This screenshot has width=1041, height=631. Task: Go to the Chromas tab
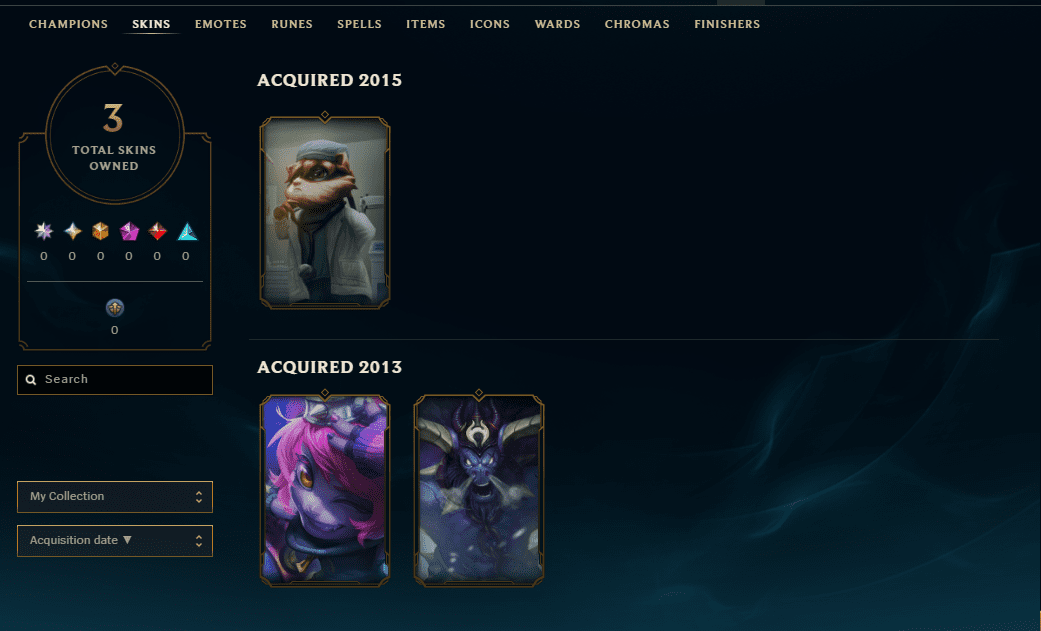[x=637, y=24]
